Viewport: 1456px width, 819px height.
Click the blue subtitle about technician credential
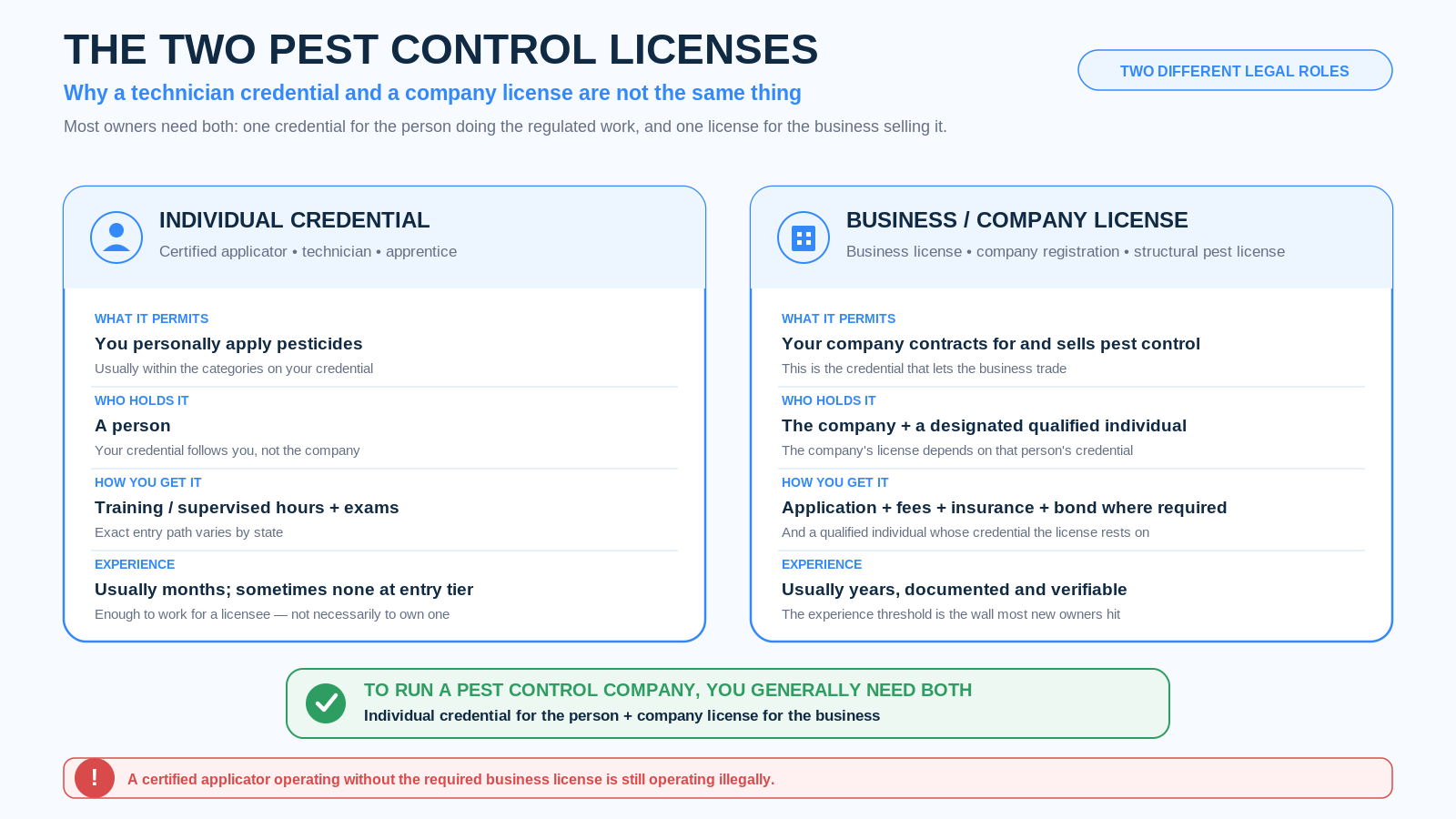432,93
